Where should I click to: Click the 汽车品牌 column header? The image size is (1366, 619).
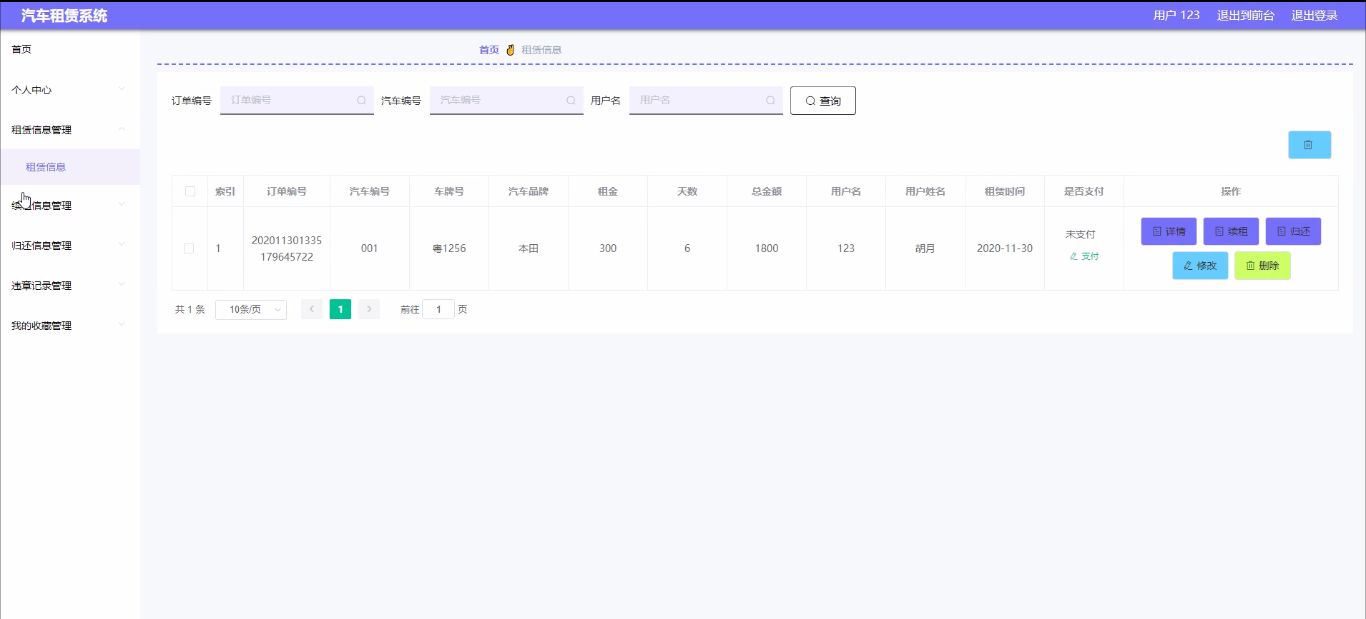[528, 191]
